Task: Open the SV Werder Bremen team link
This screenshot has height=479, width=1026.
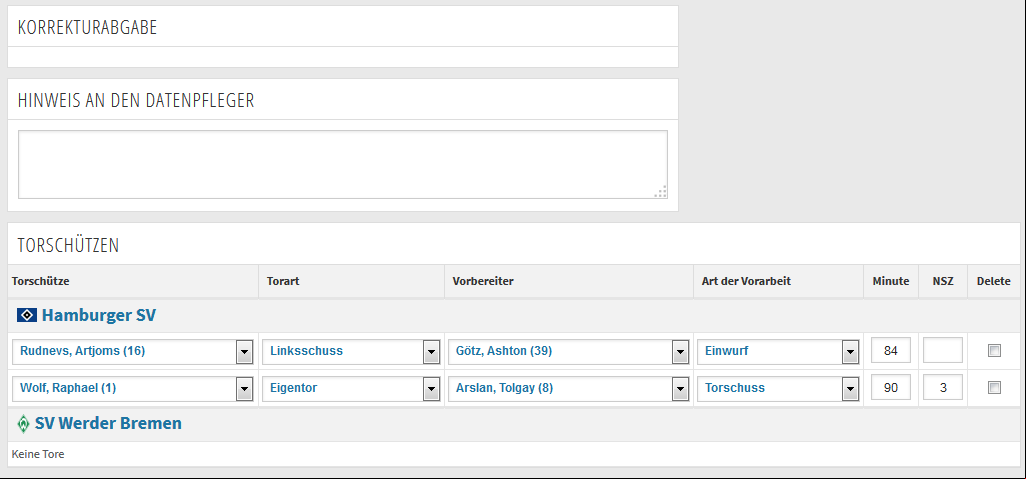Action: pyautogui.click(x=108, y=423)
